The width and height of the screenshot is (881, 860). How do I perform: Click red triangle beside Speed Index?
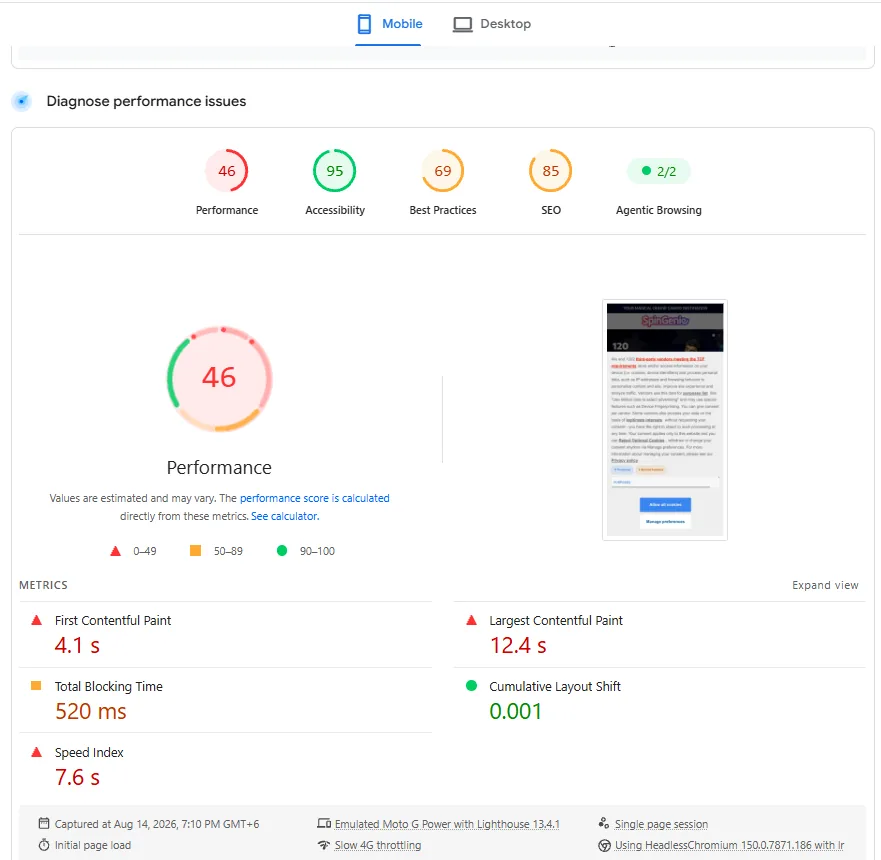[37, 752]
